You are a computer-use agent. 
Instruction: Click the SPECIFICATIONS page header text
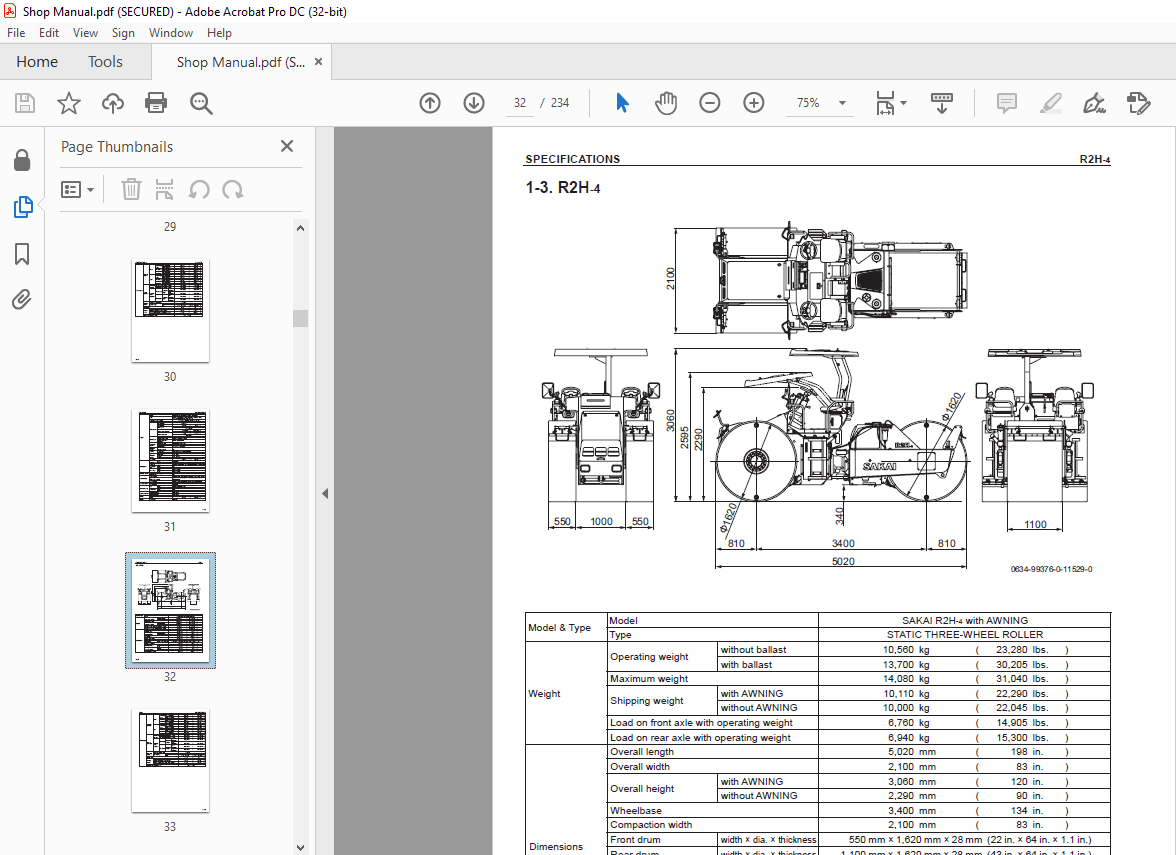point(572,159)
